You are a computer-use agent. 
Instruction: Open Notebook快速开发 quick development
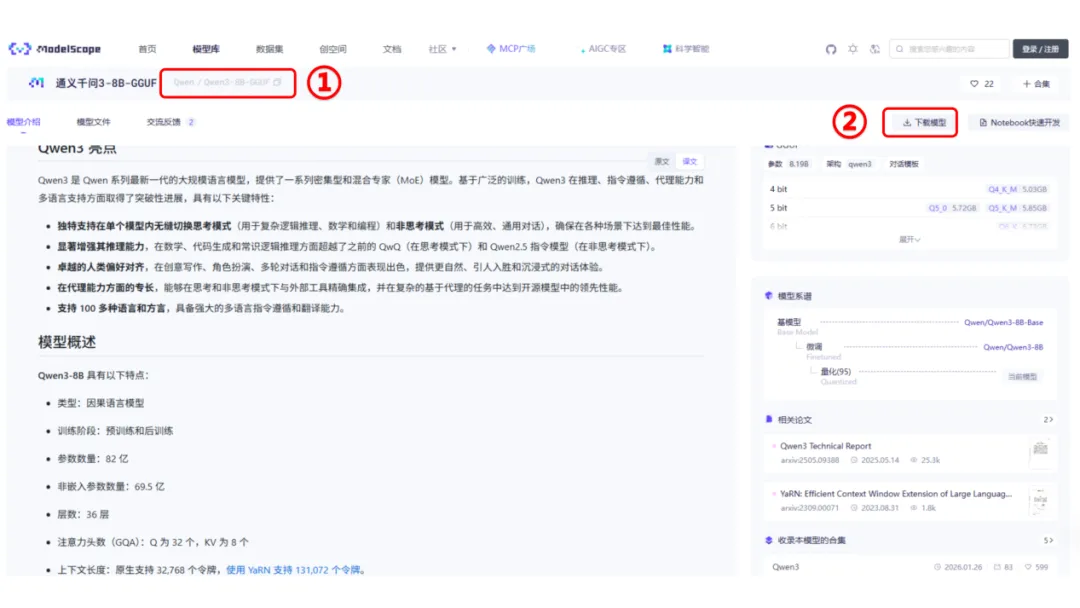[1019, 123]
